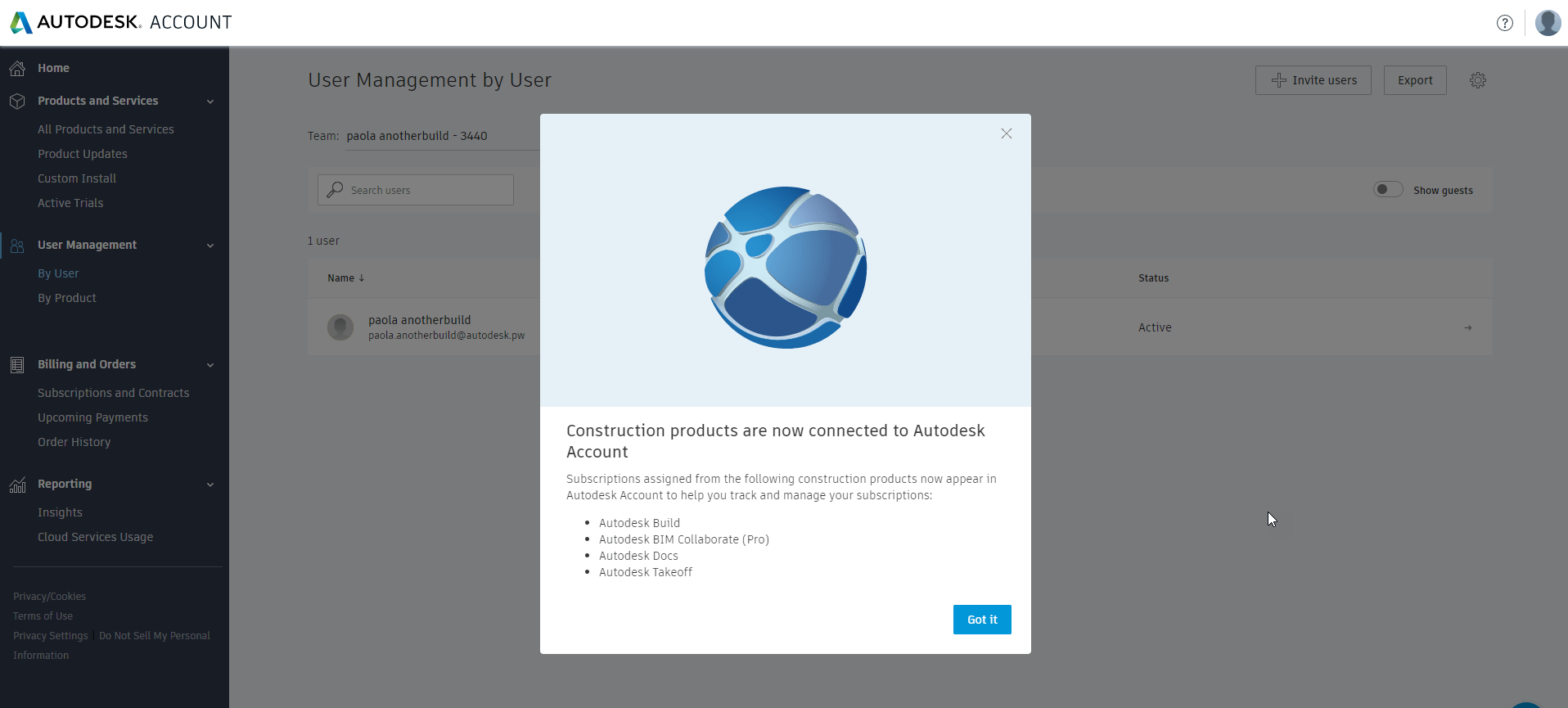Click the User Management by User heading
1568x708 pixels.
430,80
